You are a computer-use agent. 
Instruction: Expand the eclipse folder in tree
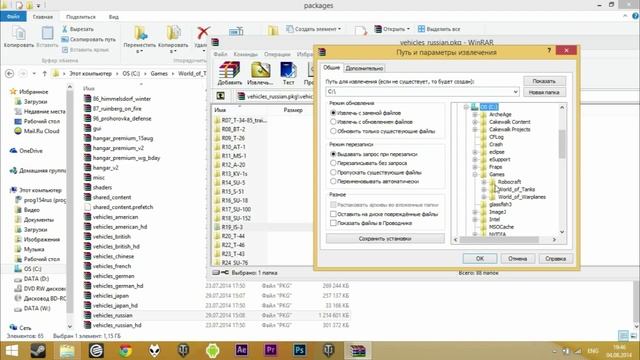tap(475, 152)
